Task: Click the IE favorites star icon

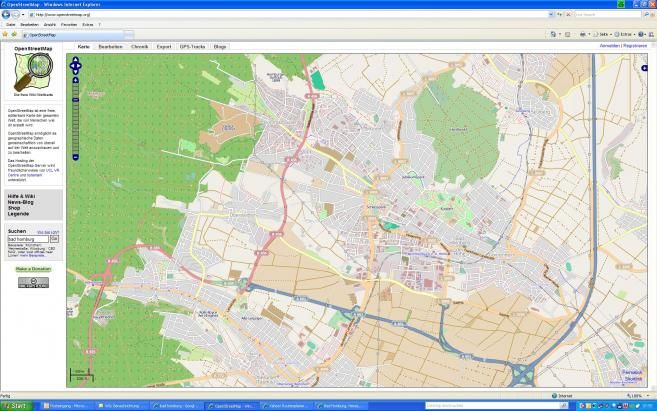Action: 4,34
